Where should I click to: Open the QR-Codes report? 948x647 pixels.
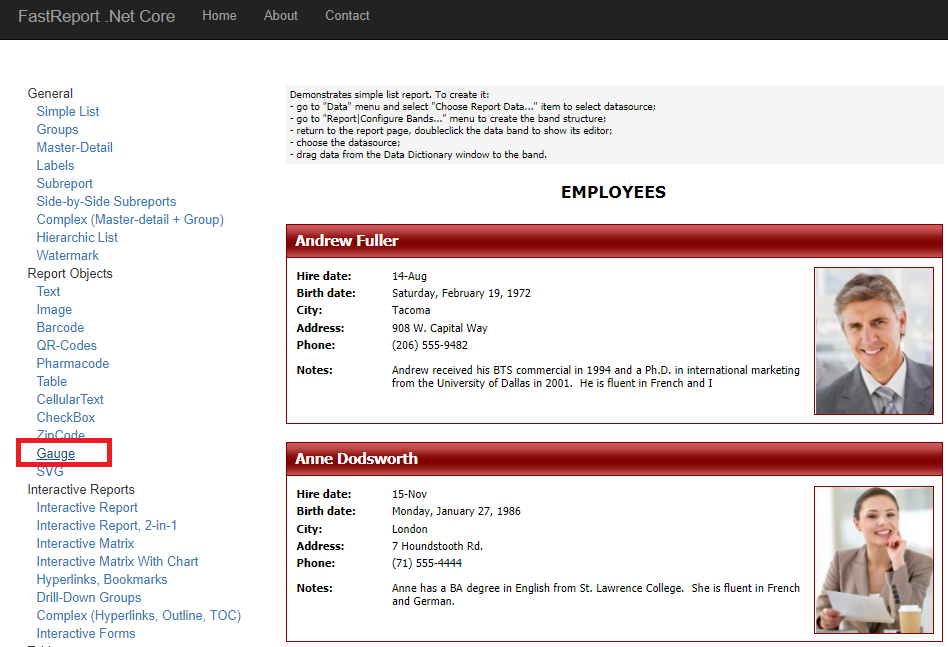click(x=67, y=345)
